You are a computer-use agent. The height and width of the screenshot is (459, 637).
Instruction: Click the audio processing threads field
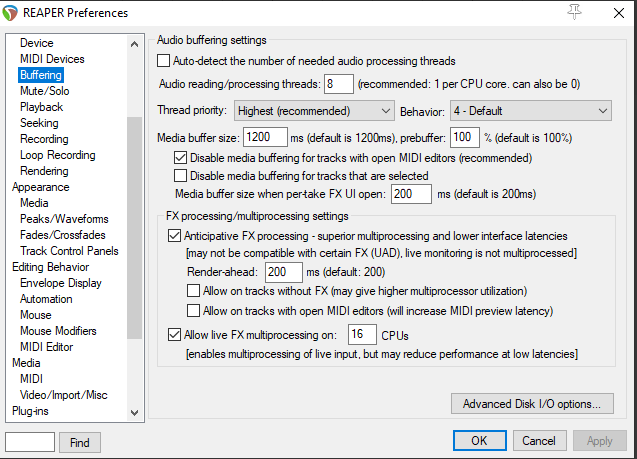[339, 84]
